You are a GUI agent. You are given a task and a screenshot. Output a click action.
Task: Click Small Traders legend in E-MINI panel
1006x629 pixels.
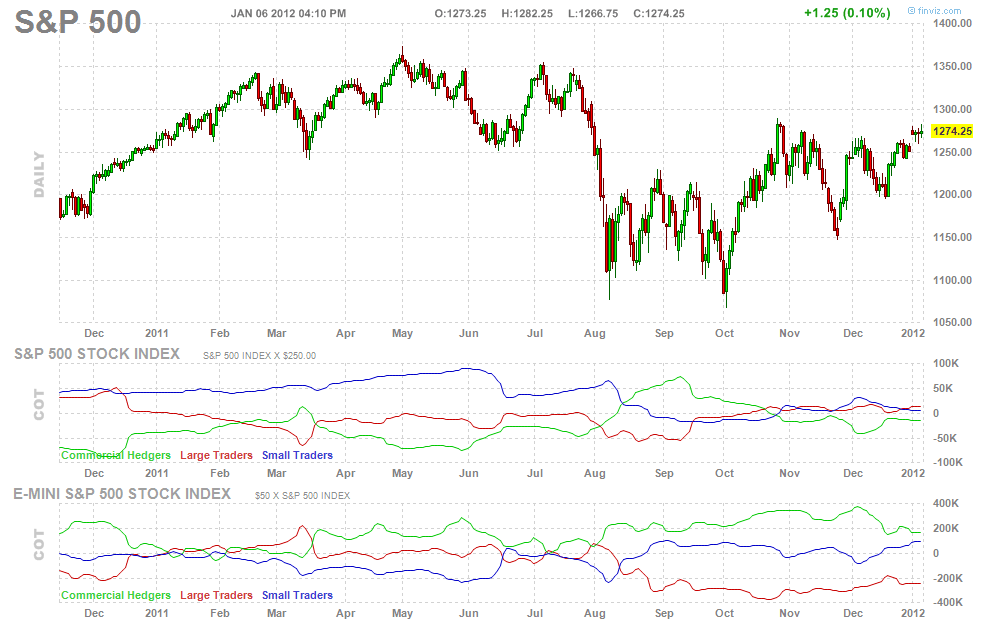(297, 595)
